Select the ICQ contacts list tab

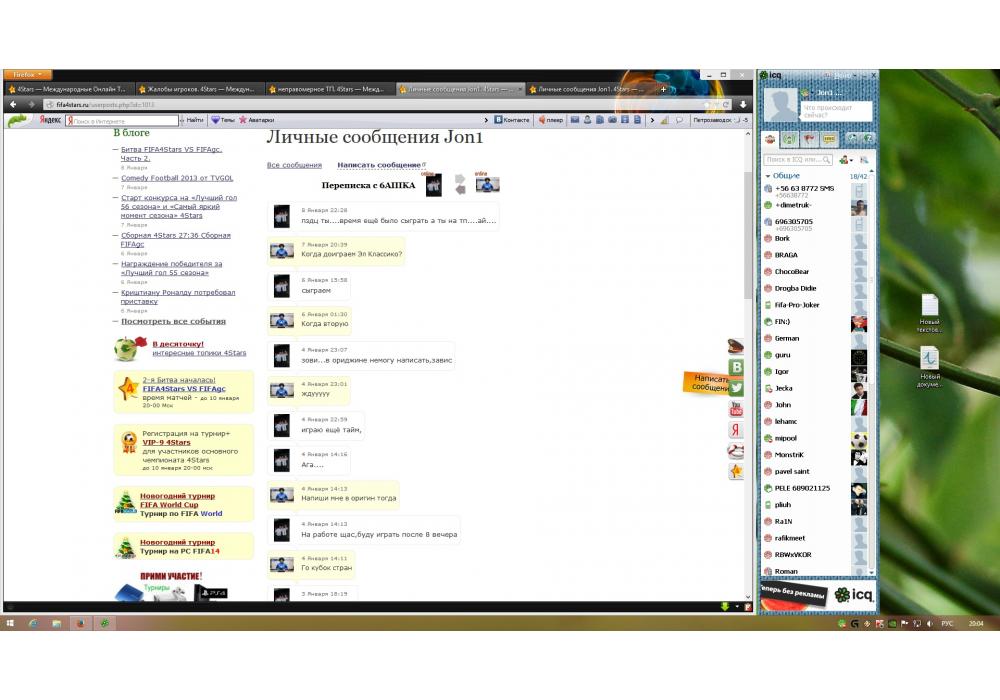[770, 139]
